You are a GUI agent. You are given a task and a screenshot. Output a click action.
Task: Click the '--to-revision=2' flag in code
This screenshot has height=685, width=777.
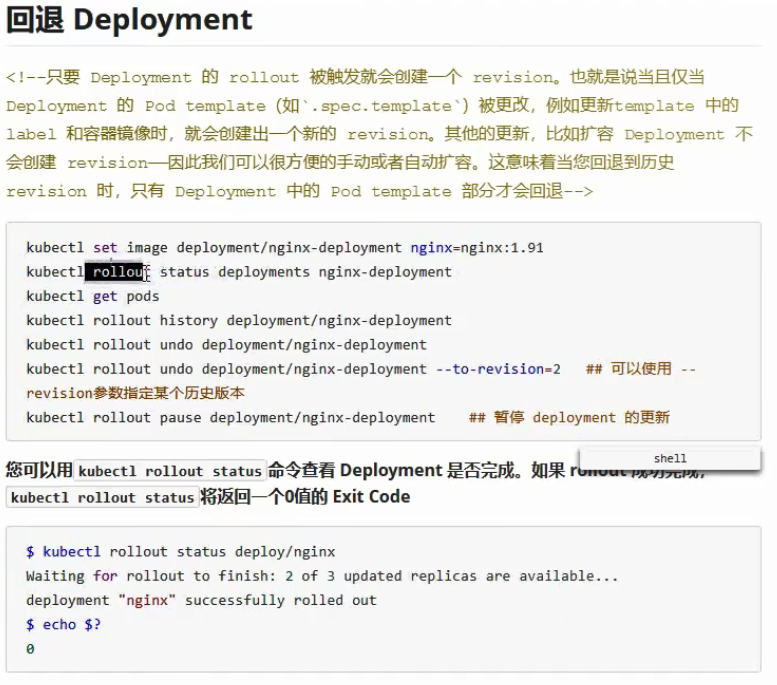[498, 369]
